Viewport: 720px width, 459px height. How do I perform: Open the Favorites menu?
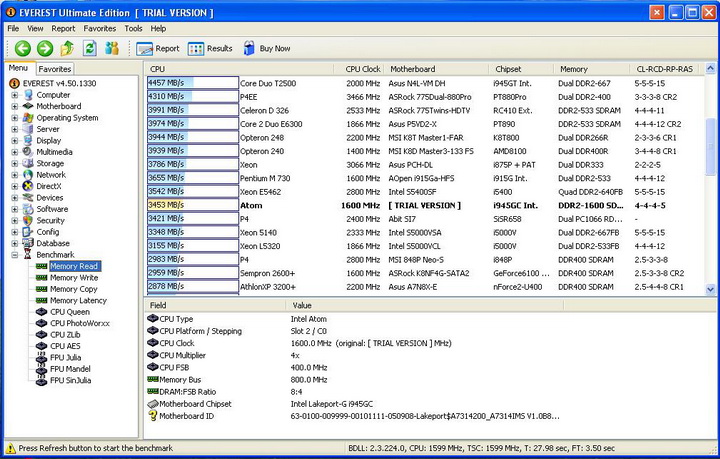(100, 28)
